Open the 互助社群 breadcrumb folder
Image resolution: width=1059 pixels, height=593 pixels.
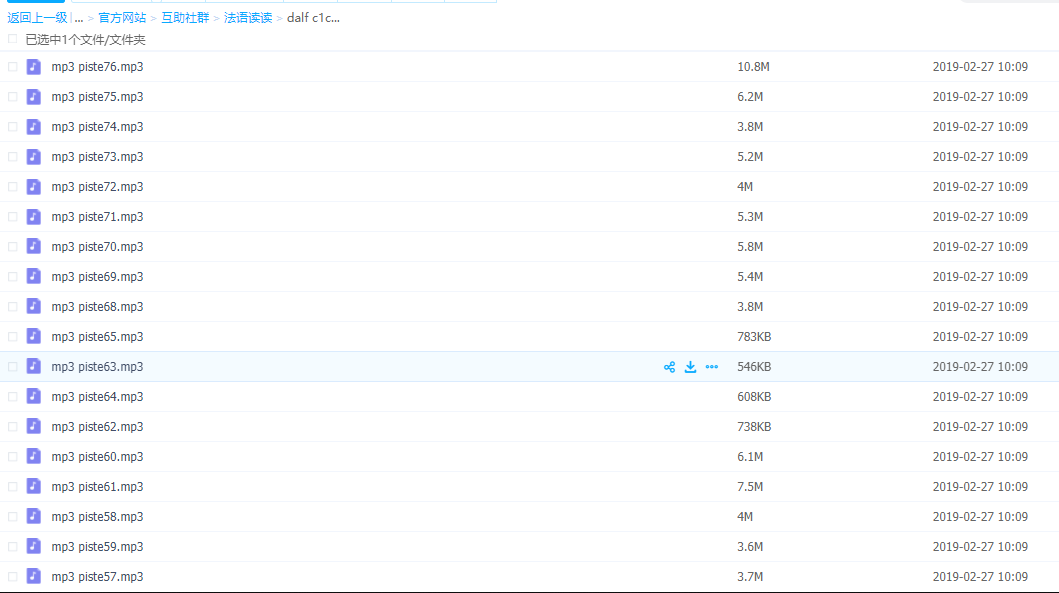pyautogui.click(x=185, y=18)
